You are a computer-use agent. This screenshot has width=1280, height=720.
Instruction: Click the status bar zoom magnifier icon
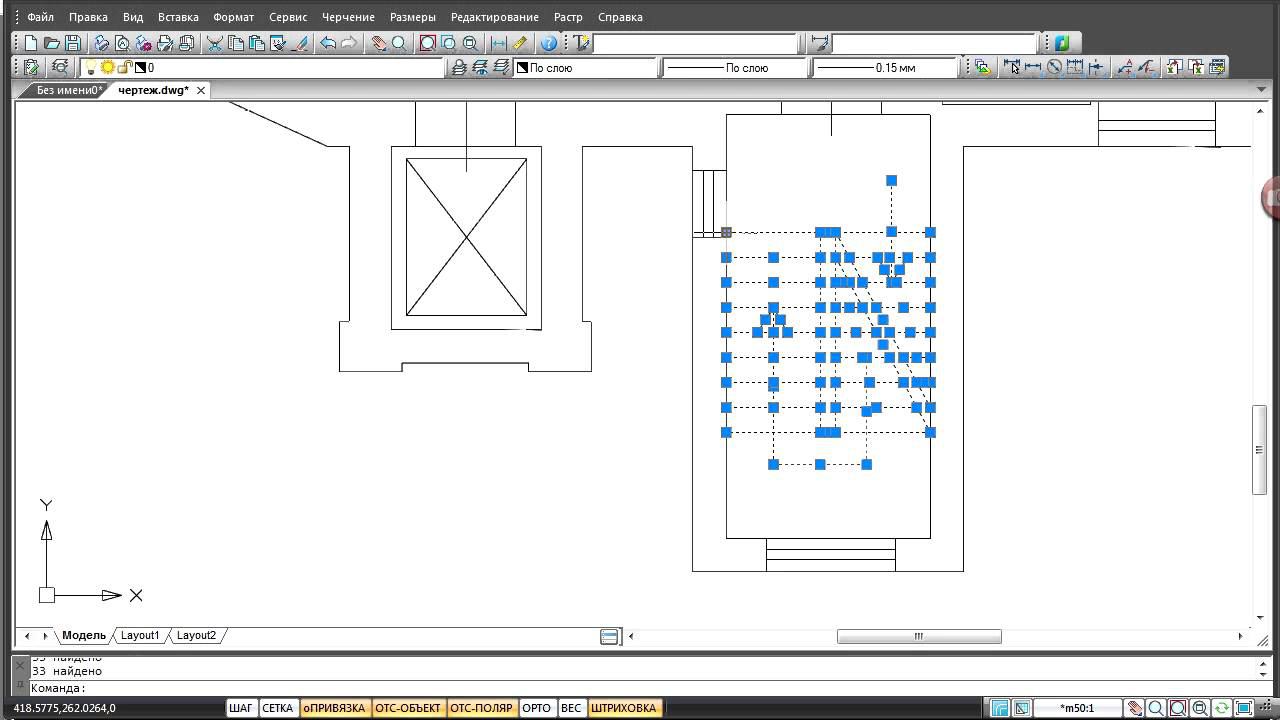(1156, 708)
